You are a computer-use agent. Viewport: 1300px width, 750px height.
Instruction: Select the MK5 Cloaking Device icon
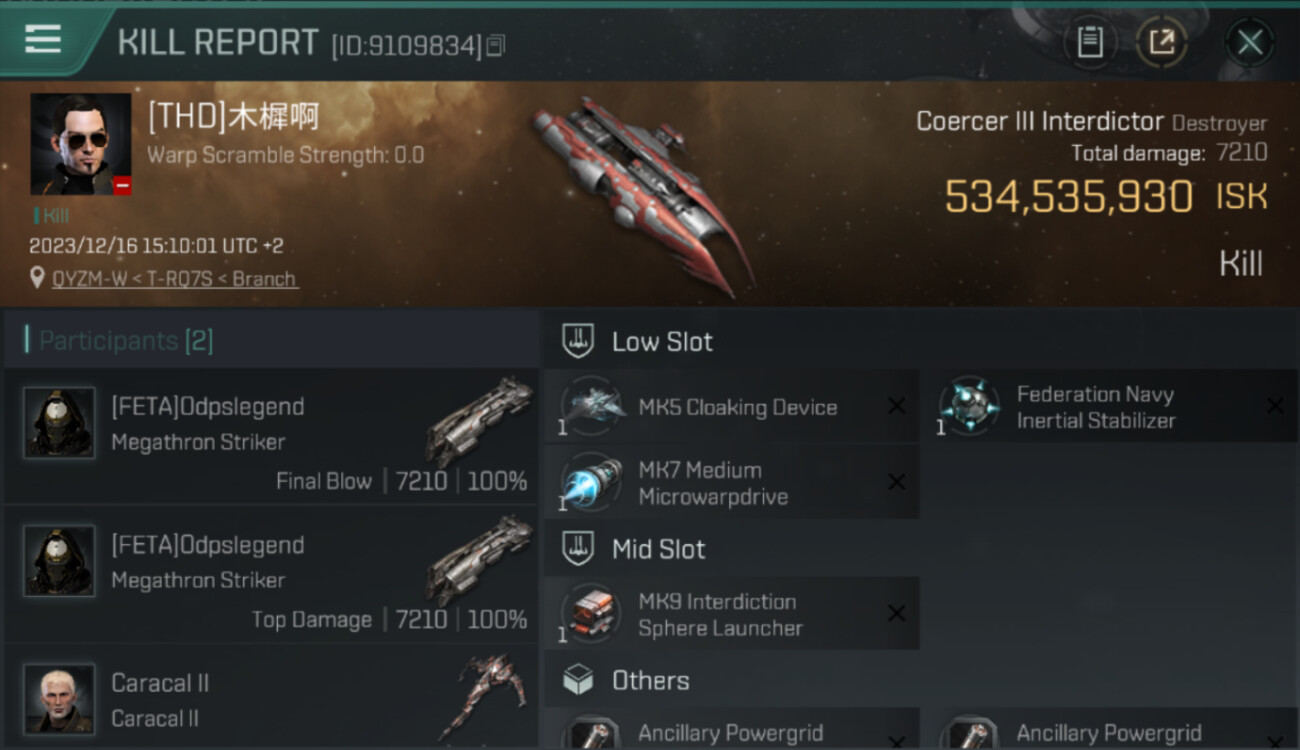pos(591,406)
